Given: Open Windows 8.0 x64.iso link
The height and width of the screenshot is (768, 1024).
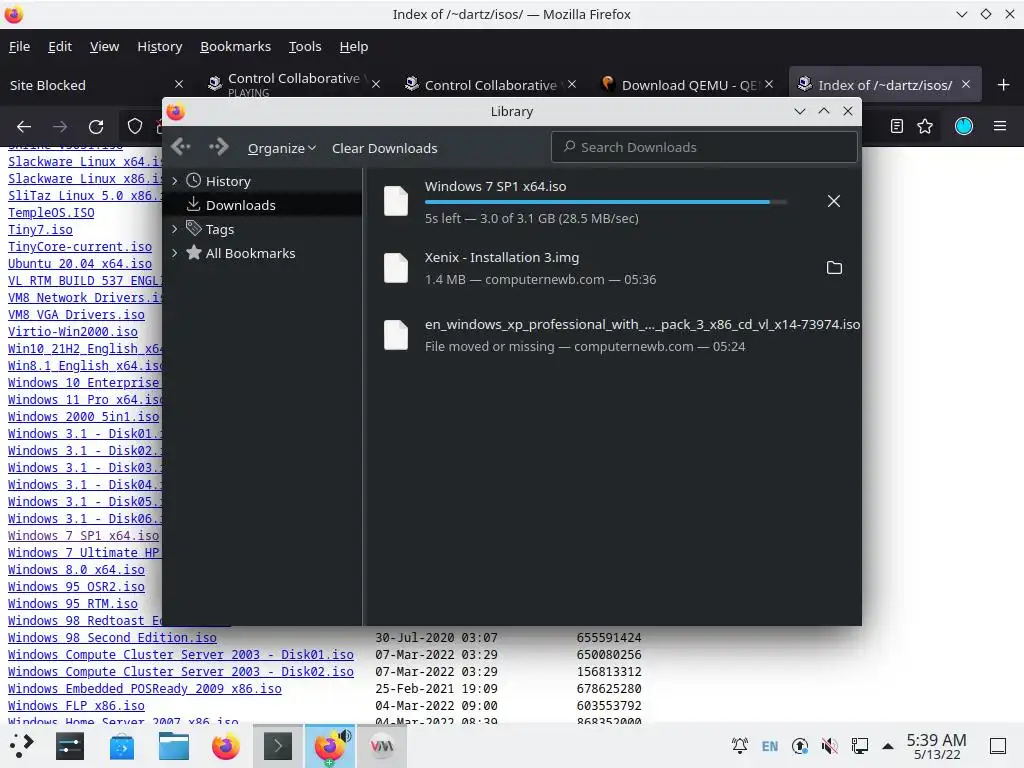Looking at the screenshot, I should 76,569.
